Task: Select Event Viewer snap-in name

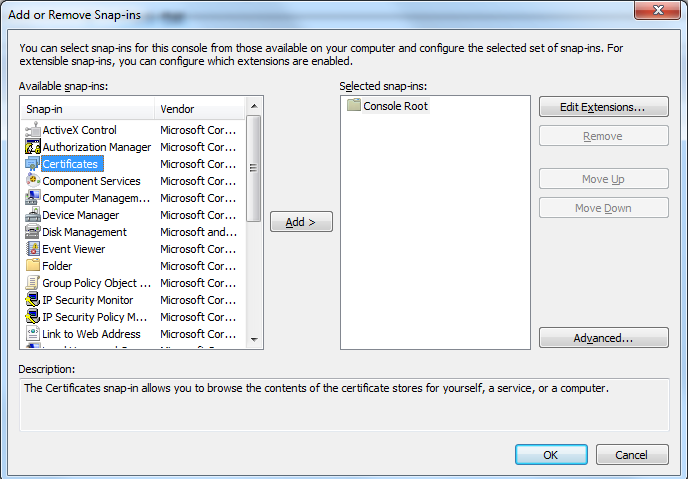Action: pos(74,249)
